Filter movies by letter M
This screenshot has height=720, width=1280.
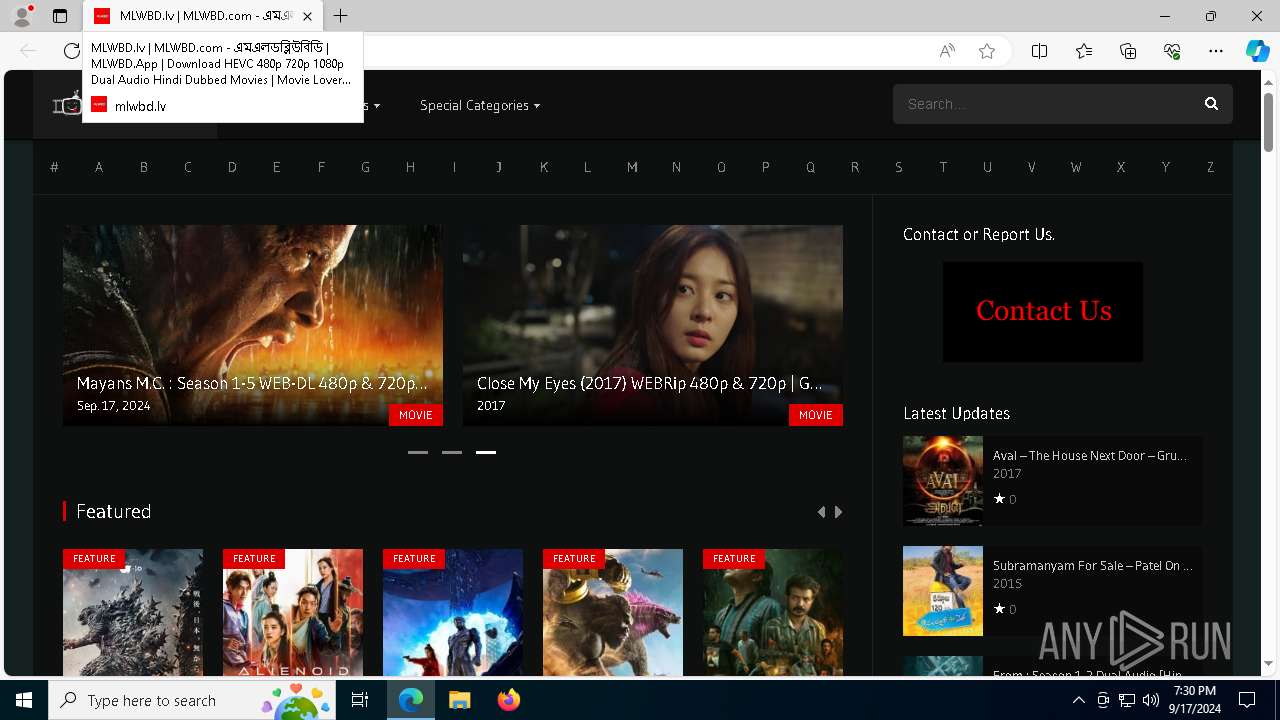632,167
